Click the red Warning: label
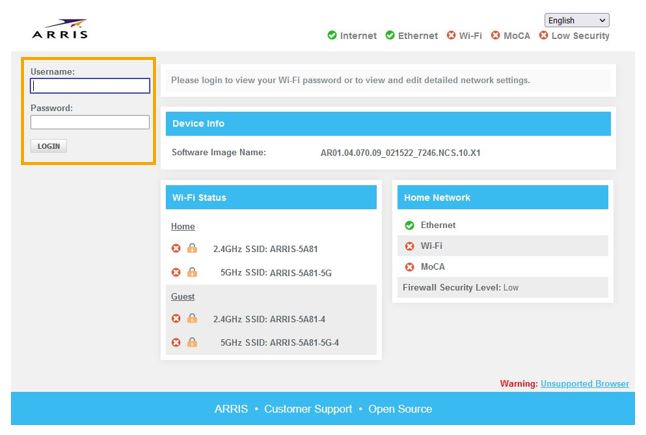Screen dimensions: 646x435 pos(519,384)
